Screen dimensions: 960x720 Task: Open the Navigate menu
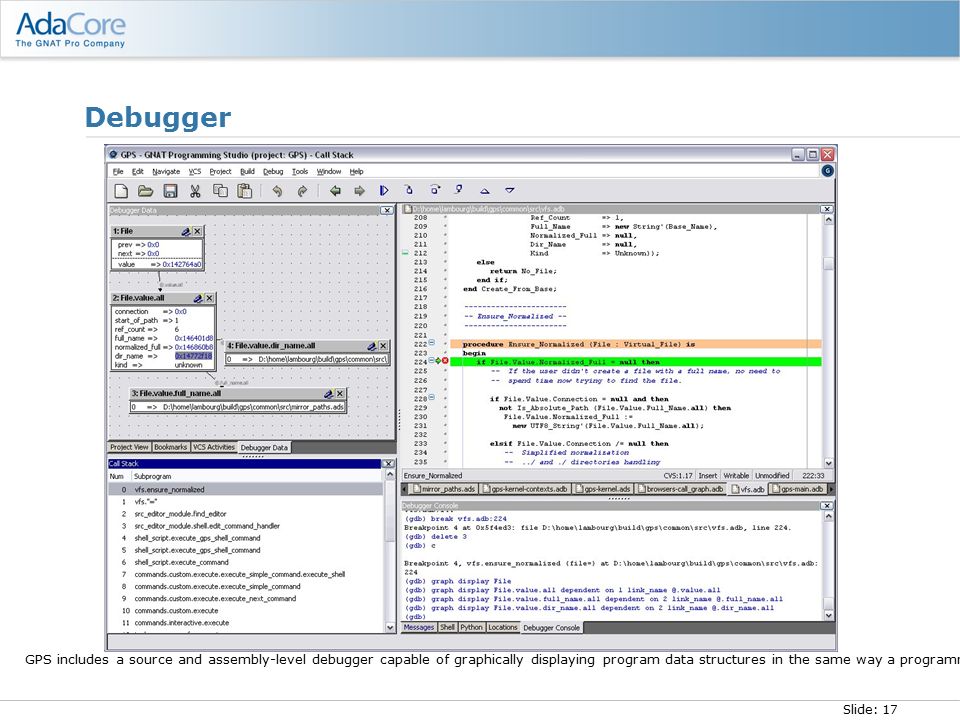(166, 171)
